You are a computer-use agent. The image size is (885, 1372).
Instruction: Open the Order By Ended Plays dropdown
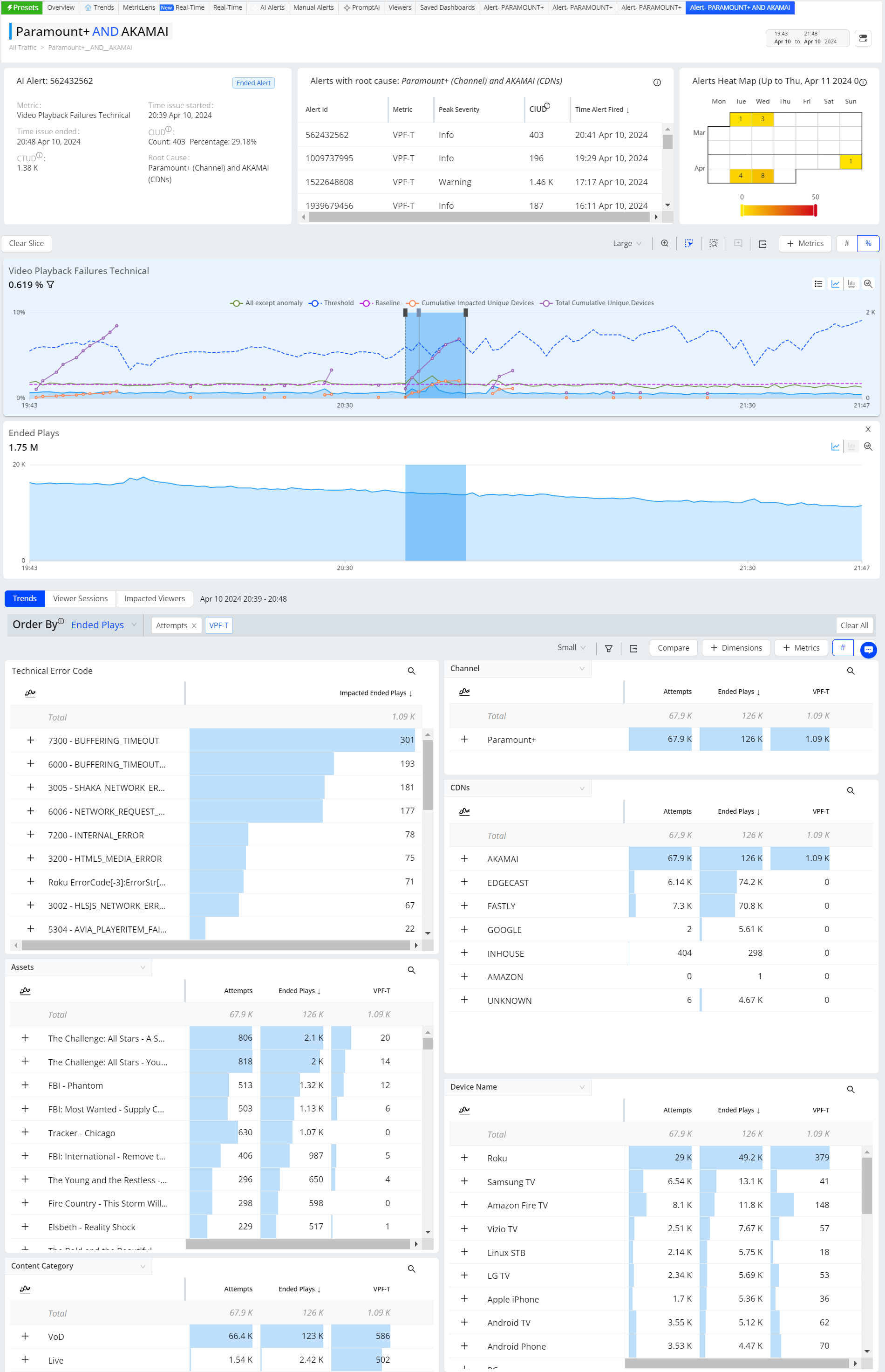103,625
